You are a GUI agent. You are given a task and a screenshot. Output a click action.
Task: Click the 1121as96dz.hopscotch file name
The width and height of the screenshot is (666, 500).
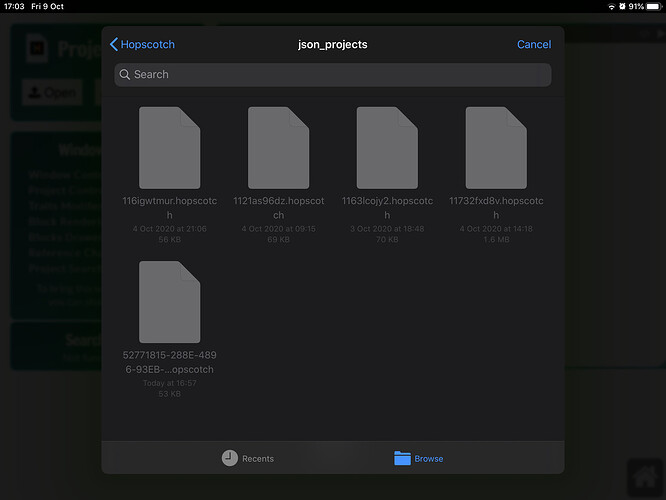(278, 208)
